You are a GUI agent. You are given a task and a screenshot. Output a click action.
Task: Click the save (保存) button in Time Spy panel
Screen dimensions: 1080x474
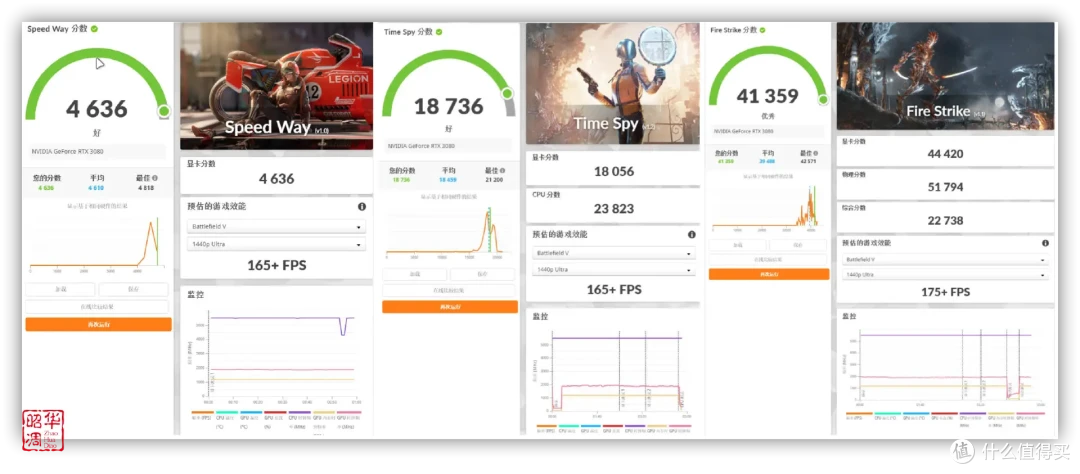[482, 274]
